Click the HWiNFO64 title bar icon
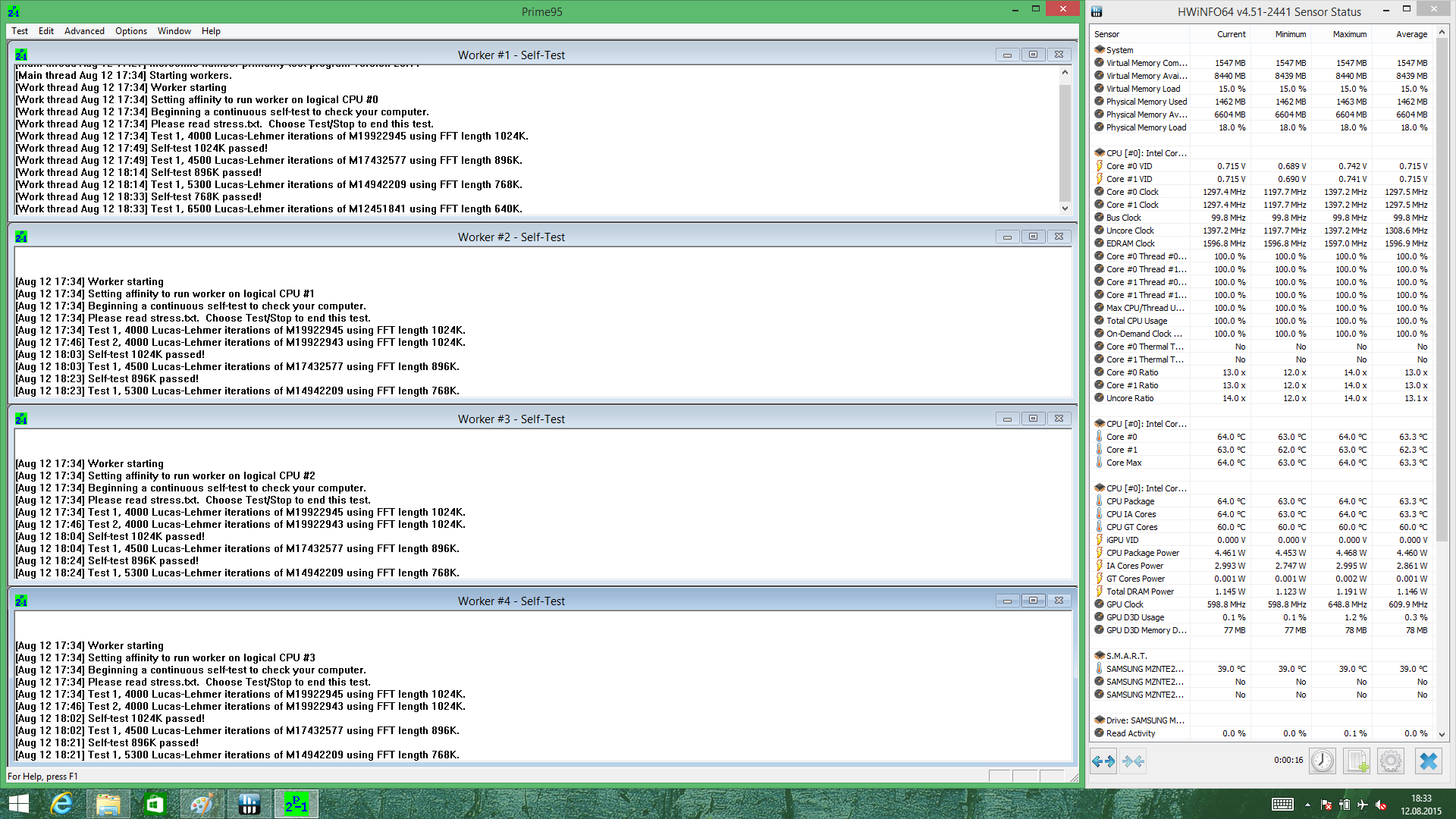Viewport: 1456px width, 819px height. pyautogui.click(x=1097, y=11)
